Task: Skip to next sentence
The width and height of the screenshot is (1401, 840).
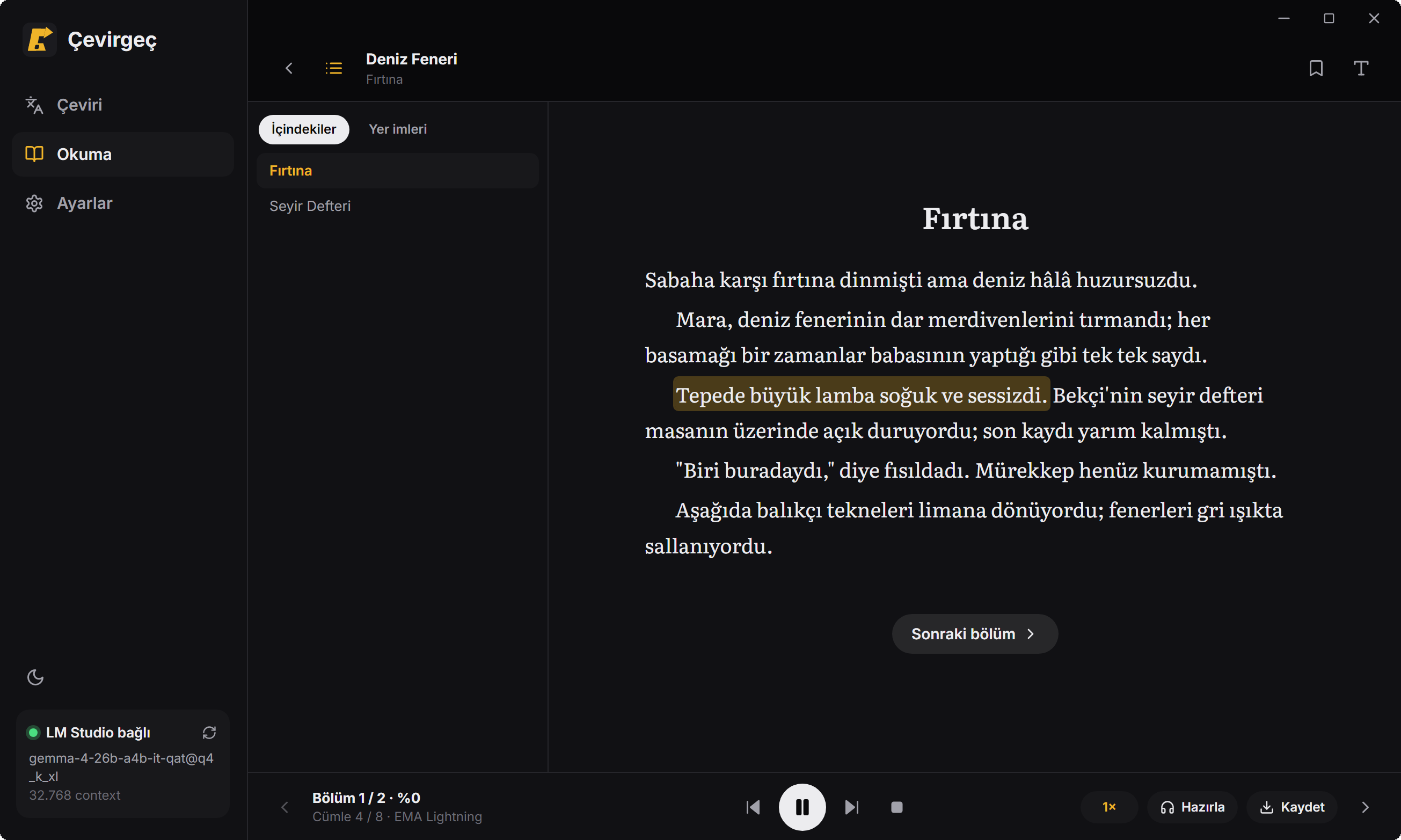Action: tap(851, 807)
